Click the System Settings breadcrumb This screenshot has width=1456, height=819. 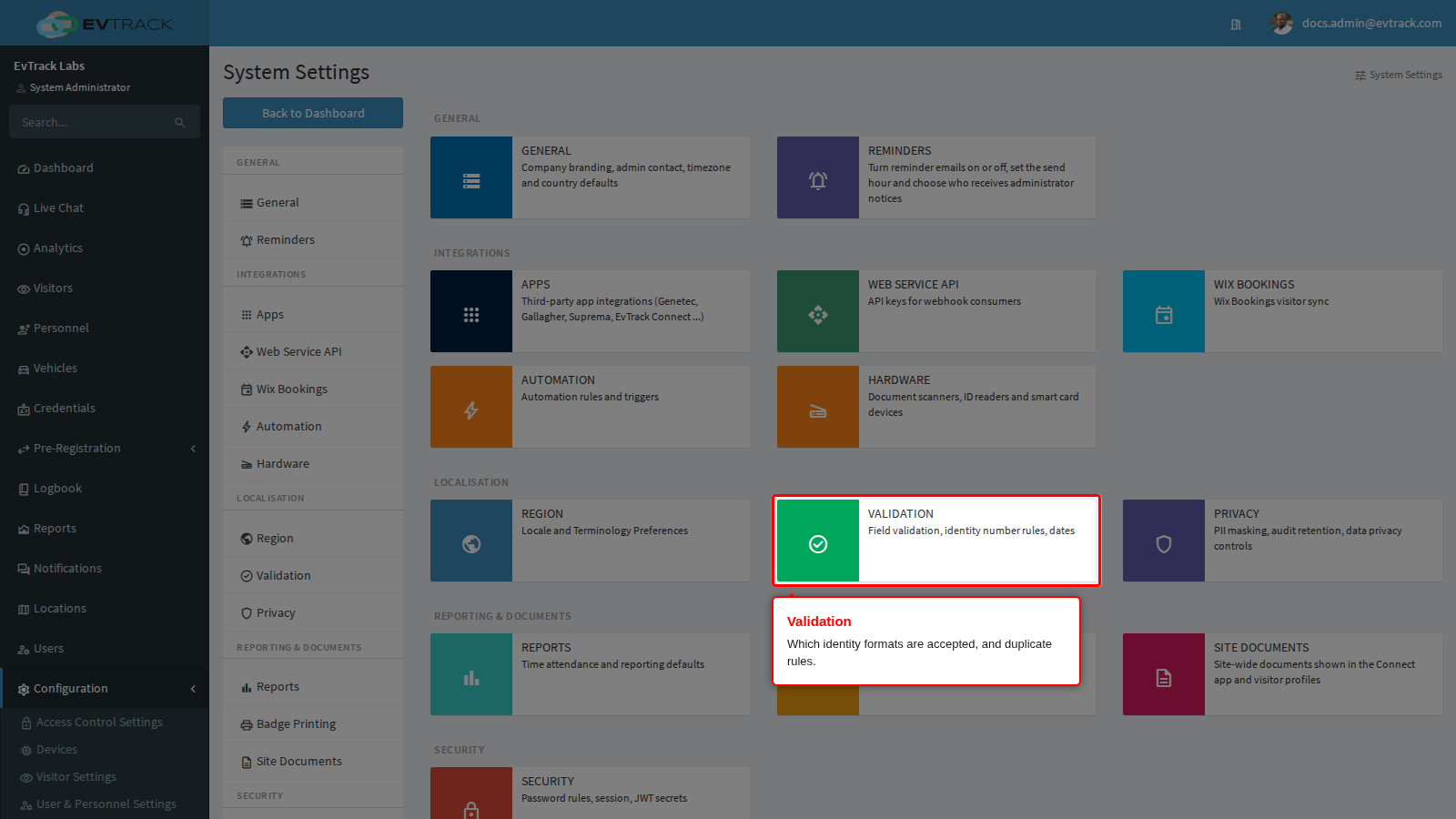(1399, 75)
